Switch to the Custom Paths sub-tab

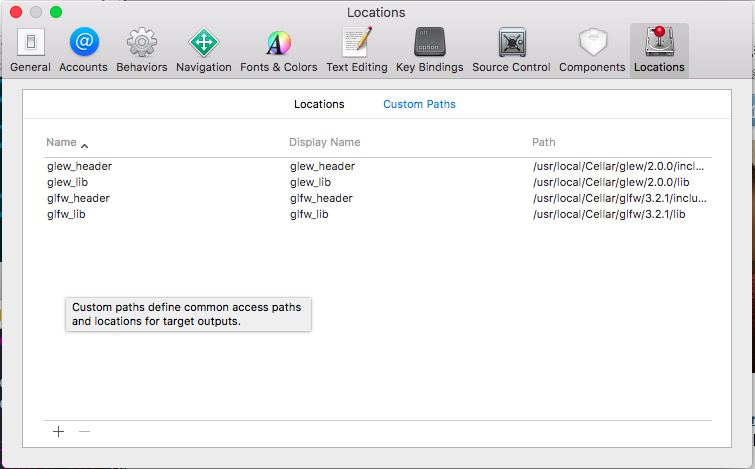pos(419,104)
